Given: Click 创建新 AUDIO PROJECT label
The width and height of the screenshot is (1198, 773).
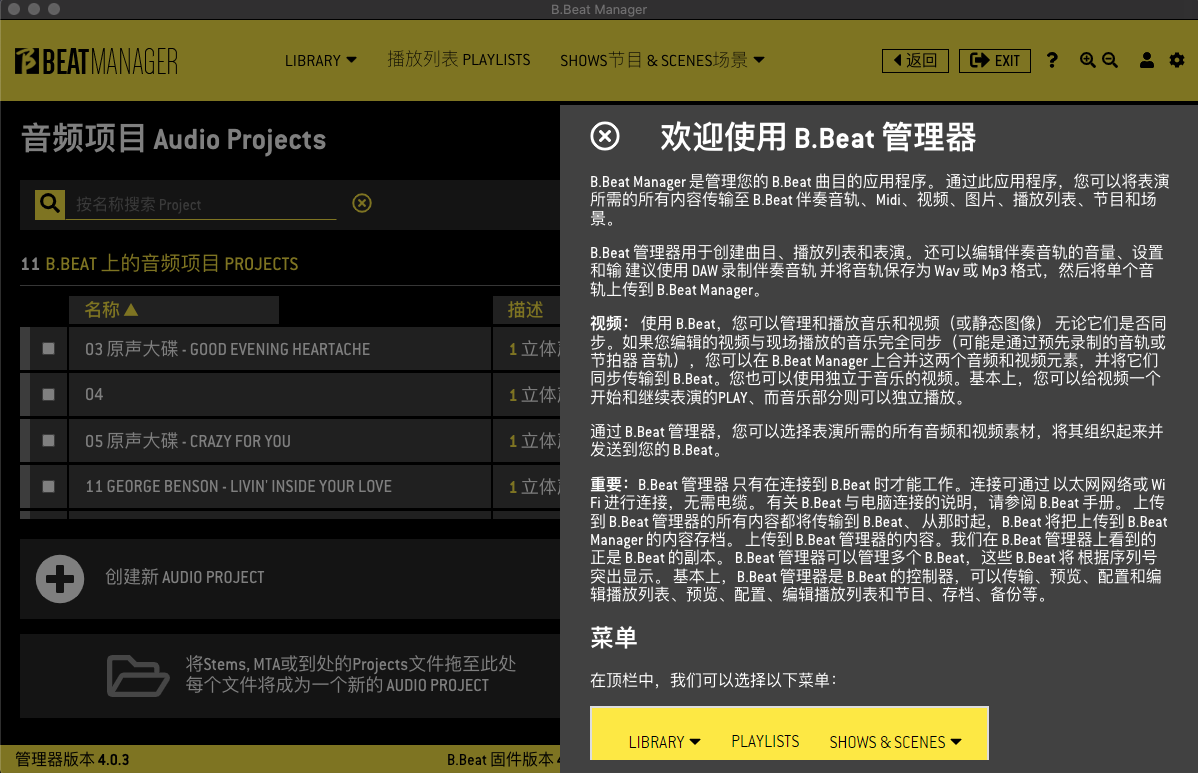Looking at the screenshot, I should pyautogui.click(x=185, y=577).
